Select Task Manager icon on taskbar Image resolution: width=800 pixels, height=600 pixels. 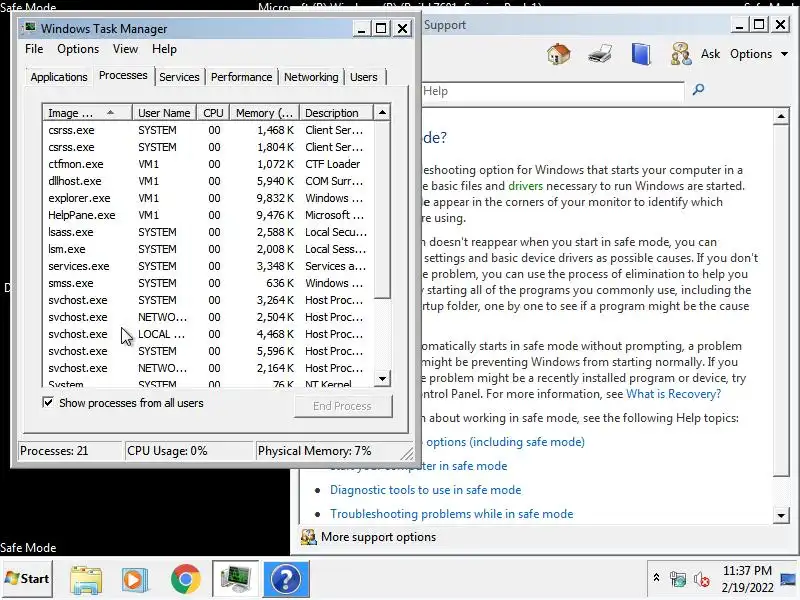tap(235, 579)
